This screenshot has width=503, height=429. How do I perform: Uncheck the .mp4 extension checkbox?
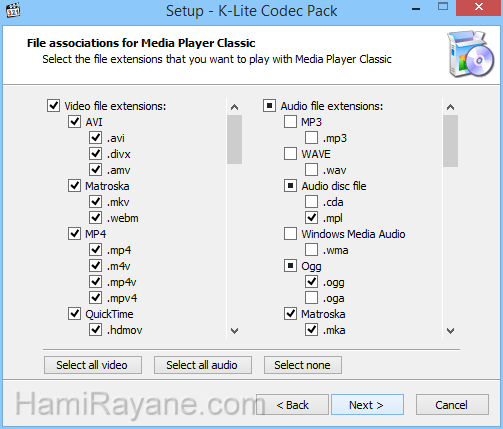[96, 249]
